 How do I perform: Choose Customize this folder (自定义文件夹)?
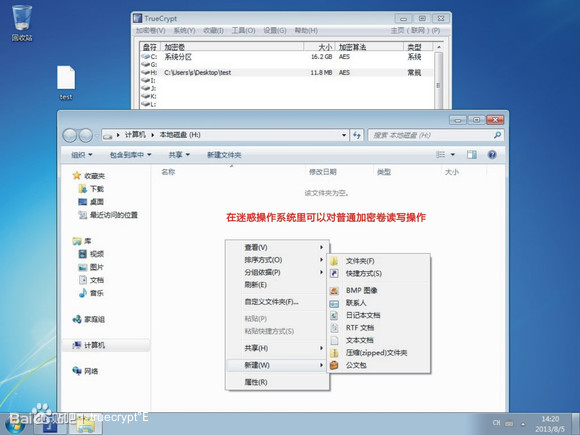277,302
